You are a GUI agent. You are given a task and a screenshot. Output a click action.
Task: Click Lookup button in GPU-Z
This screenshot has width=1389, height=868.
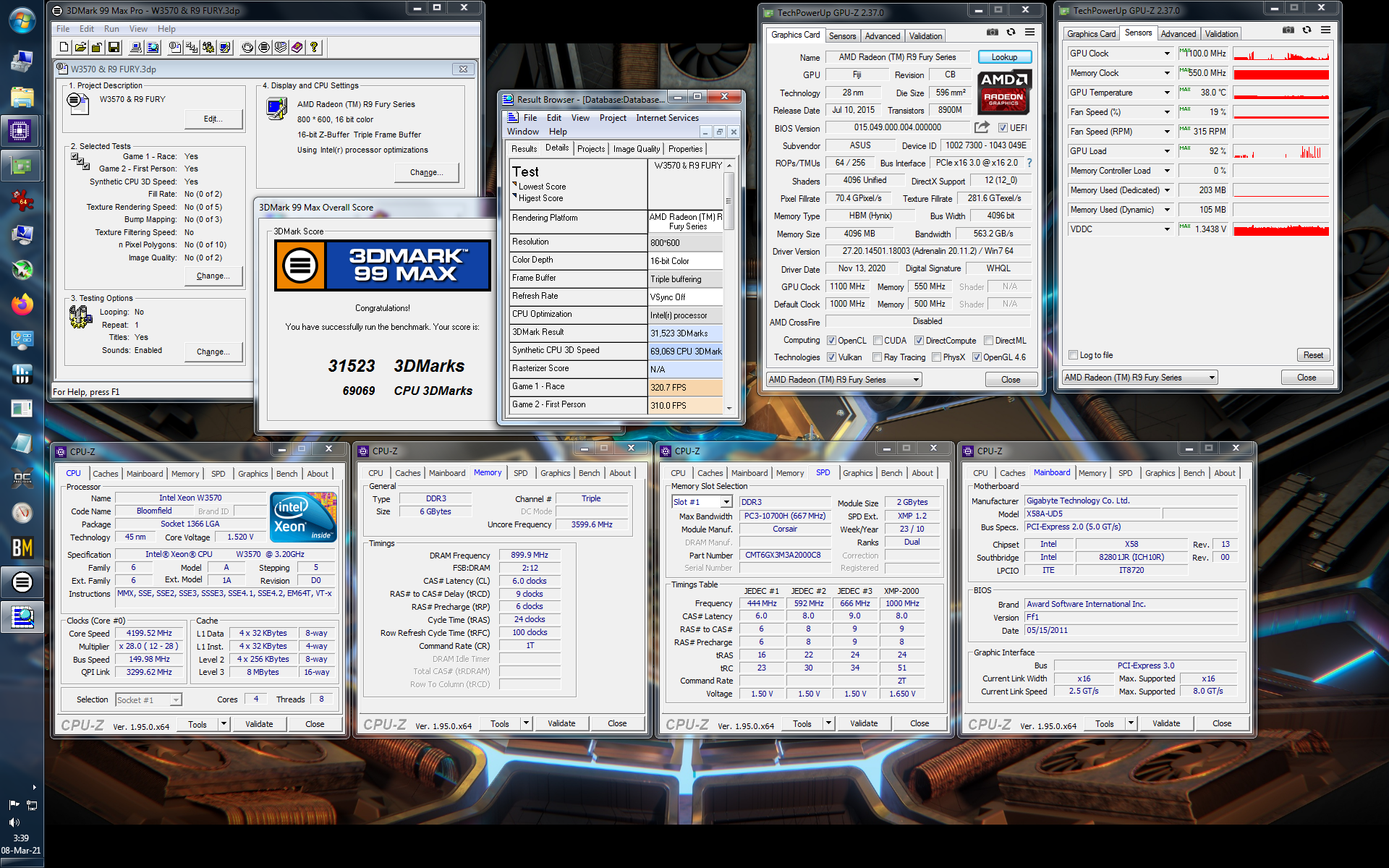click(x=1004, y=57)
